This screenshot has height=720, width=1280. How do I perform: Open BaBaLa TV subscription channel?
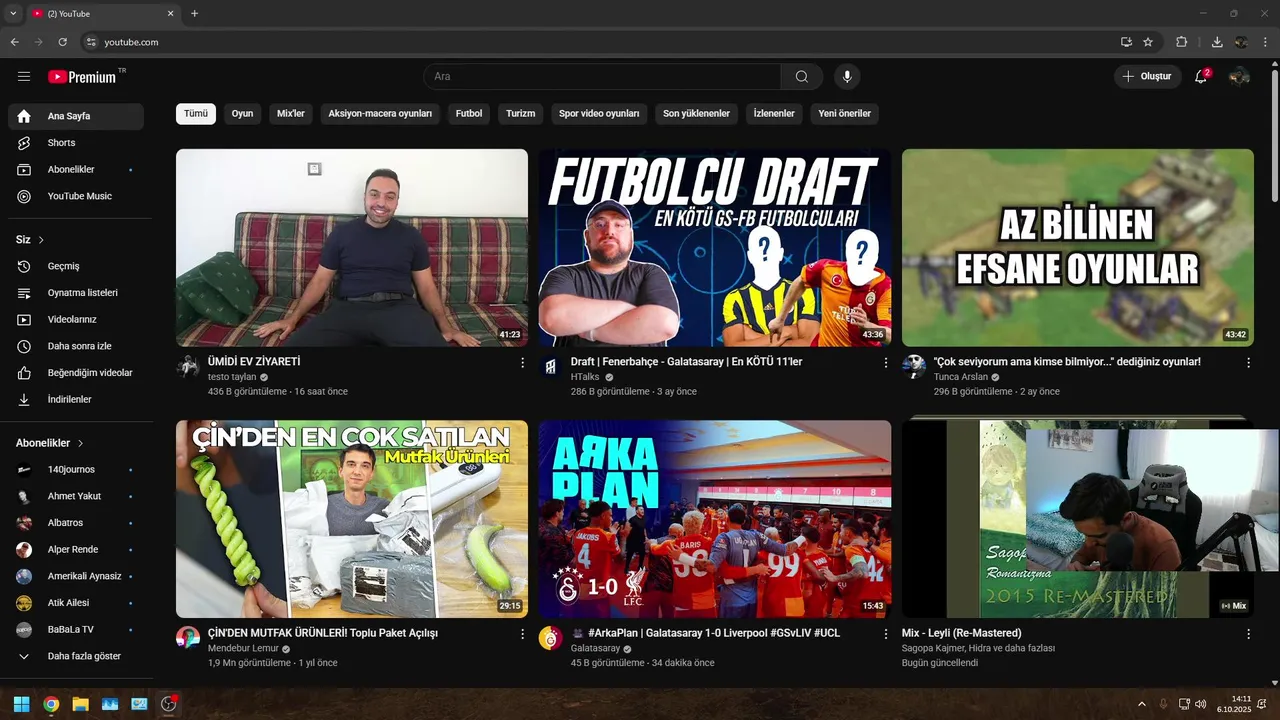(x=76, y=630)
